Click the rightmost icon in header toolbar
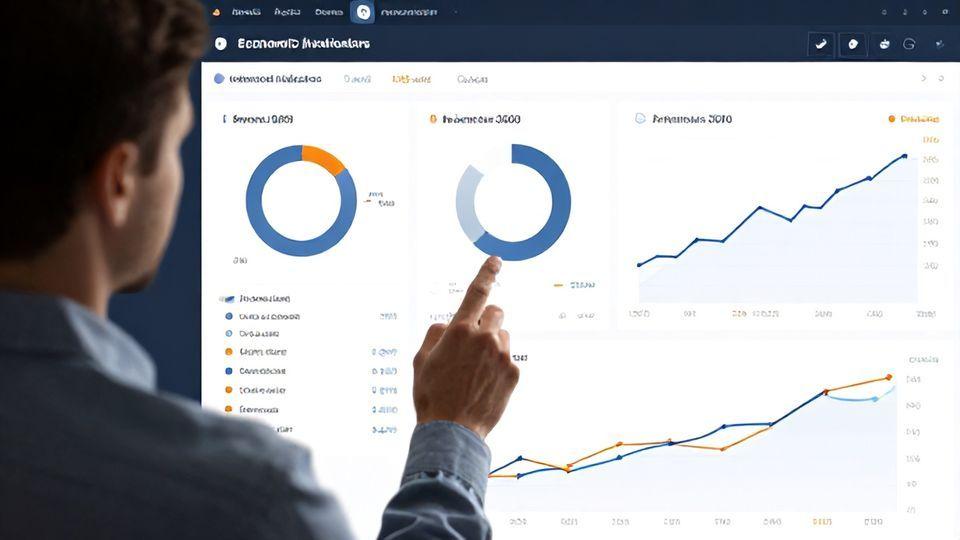 [x=939, y=44]
